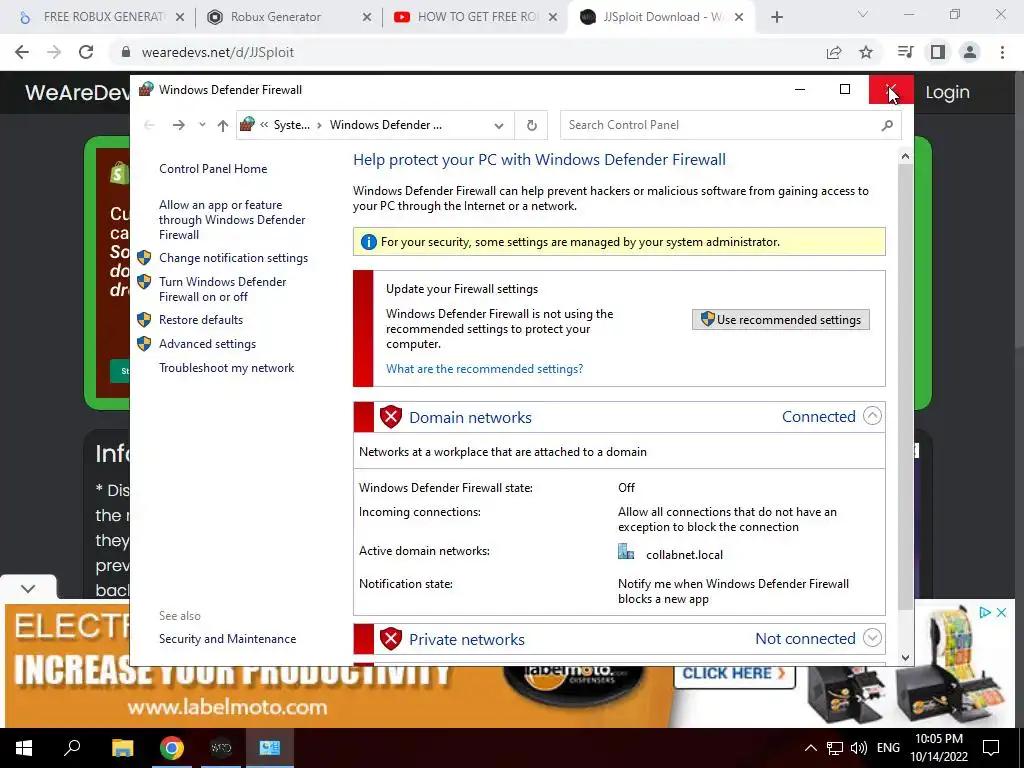Click the AdChoices icon on banner
This screenshot has height=768, width=1024.
click(x=984, y=612)
